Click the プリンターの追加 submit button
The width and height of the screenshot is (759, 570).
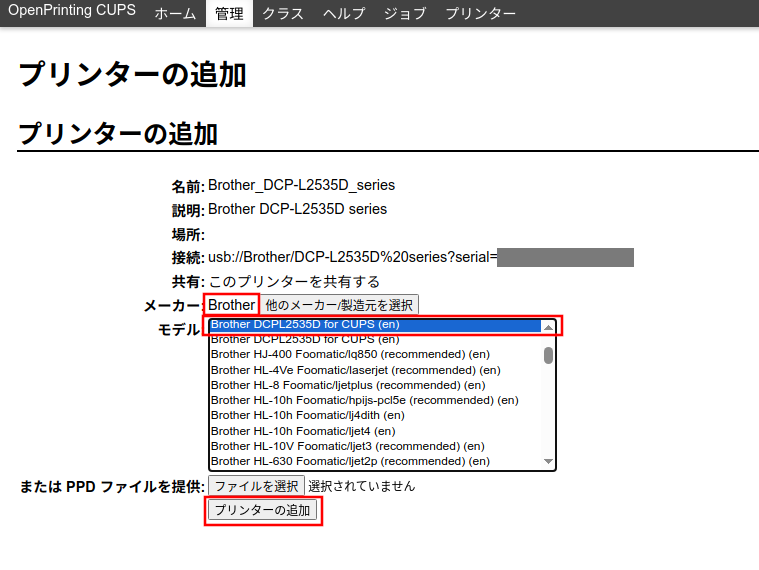point(262,510)
